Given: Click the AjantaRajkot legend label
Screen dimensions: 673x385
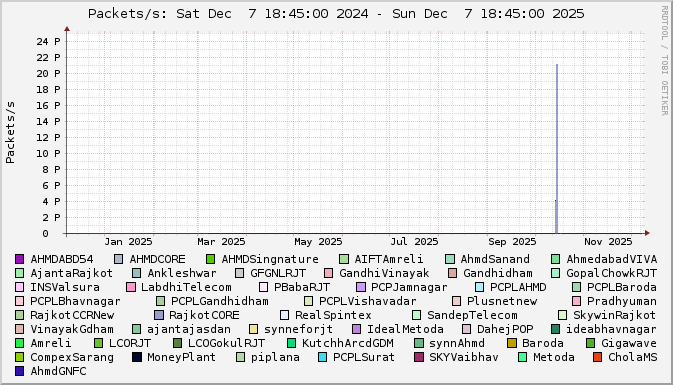Looking at the screenshot, I should pyautogui.click(x=71, y=273).
